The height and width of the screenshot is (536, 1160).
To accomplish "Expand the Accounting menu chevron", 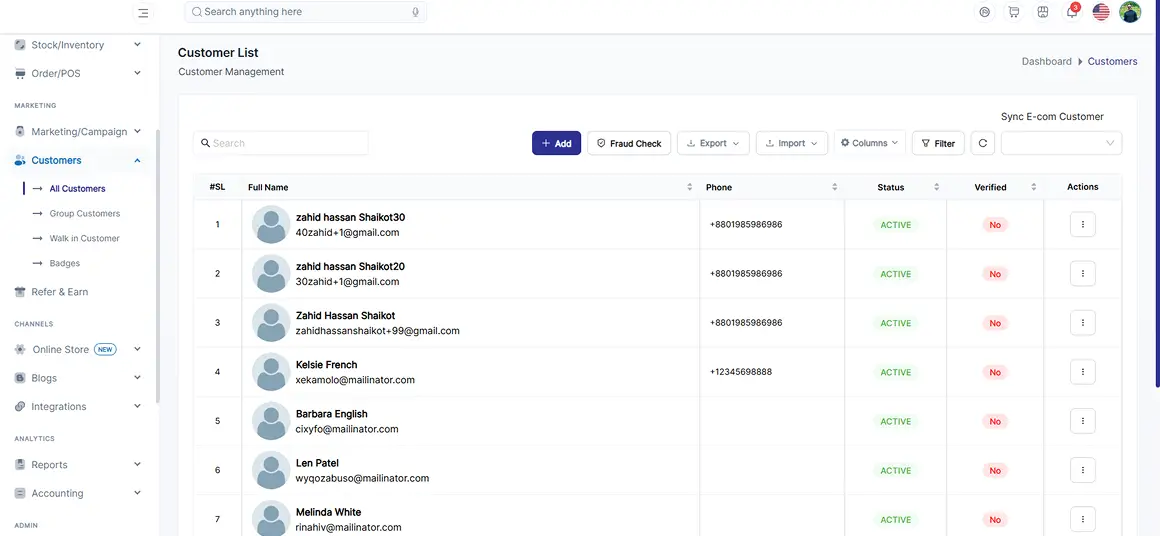I will (x=137, y=492).
